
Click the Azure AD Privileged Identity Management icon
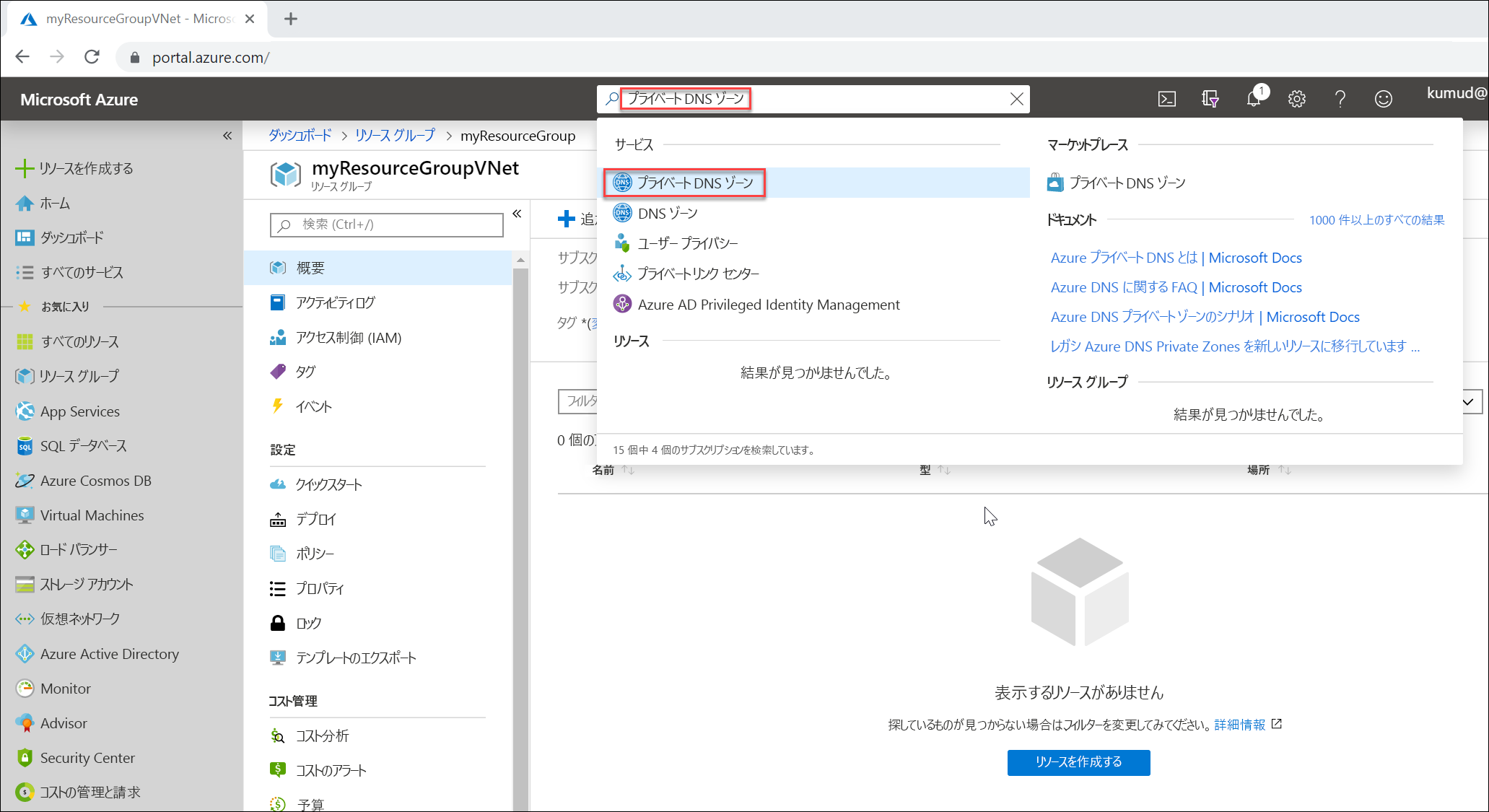621,304
